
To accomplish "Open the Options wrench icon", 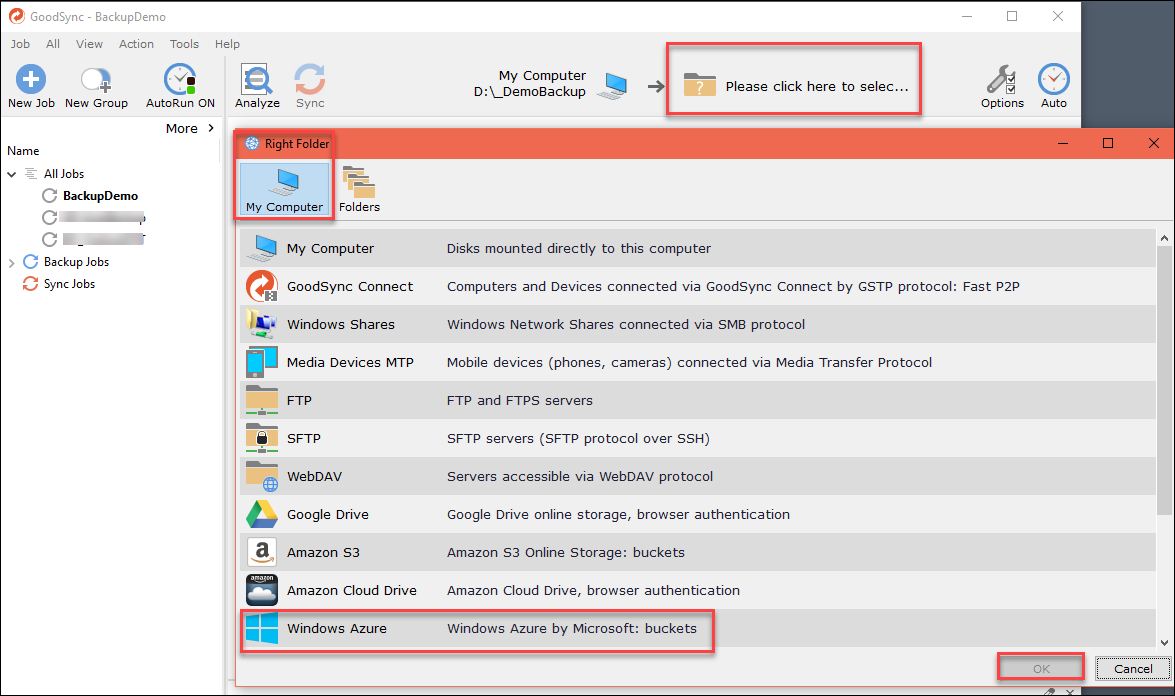I will [x=1002, y=79].
